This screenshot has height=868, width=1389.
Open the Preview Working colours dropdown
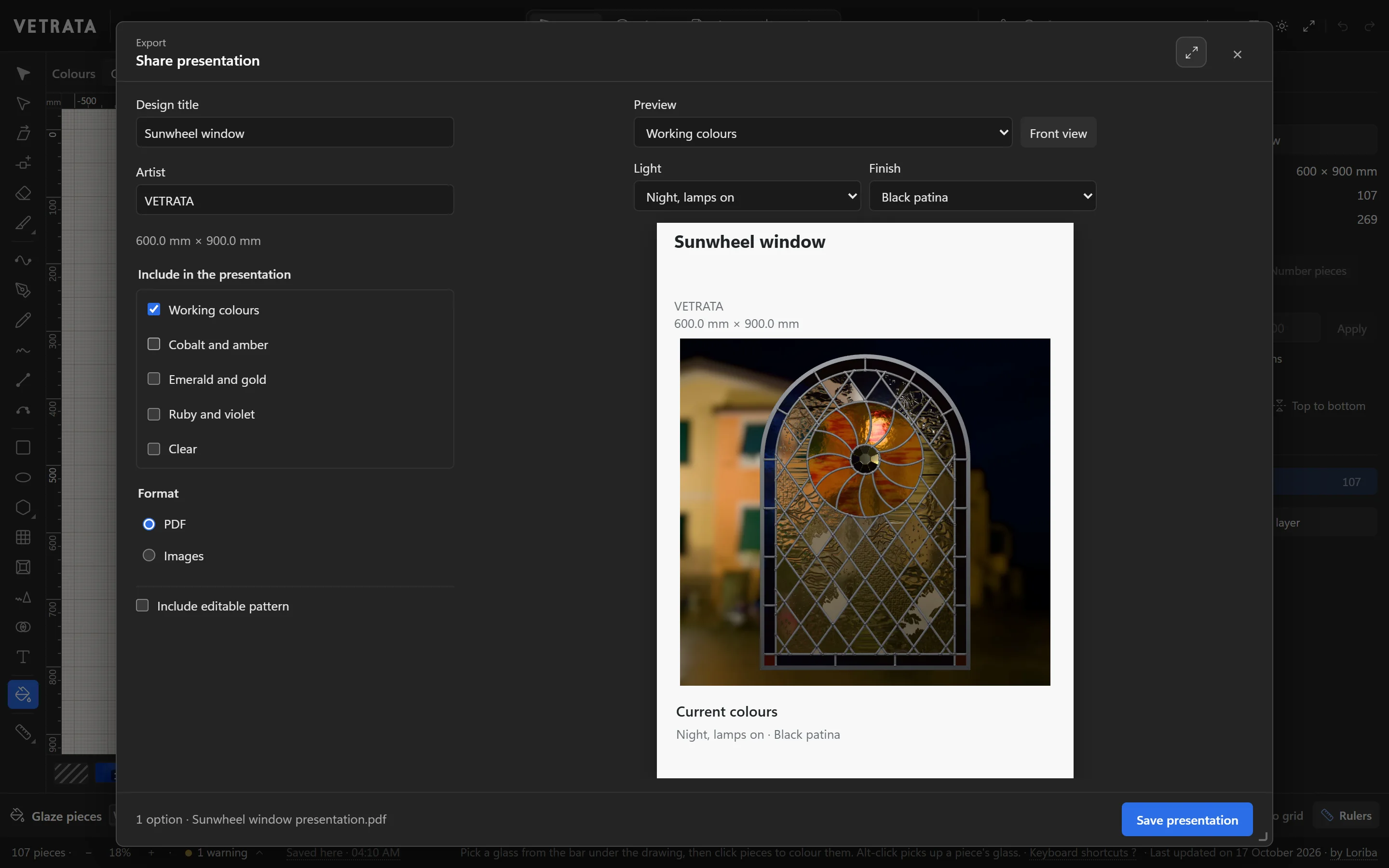click(822, 133)
